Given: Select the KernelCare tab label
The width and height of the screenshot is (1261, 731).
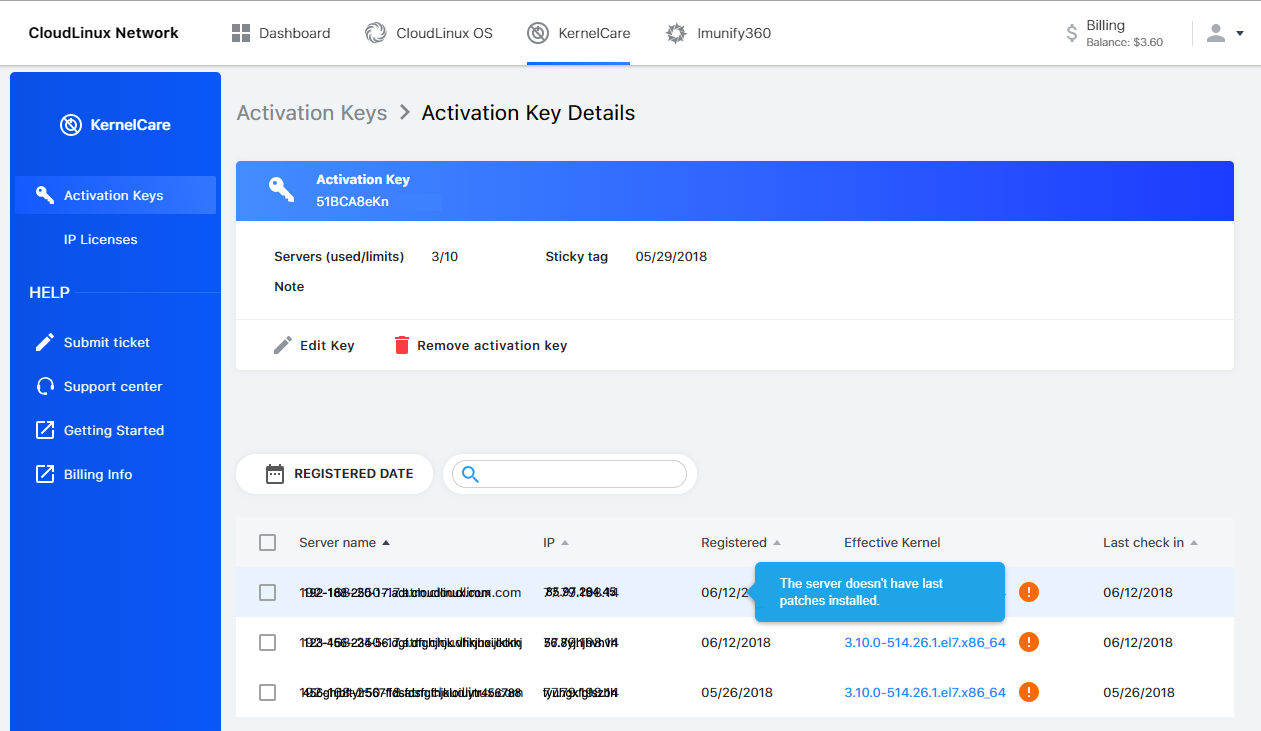Looking at the screenshot, I should pyautogui.click(x=594, y=33).
